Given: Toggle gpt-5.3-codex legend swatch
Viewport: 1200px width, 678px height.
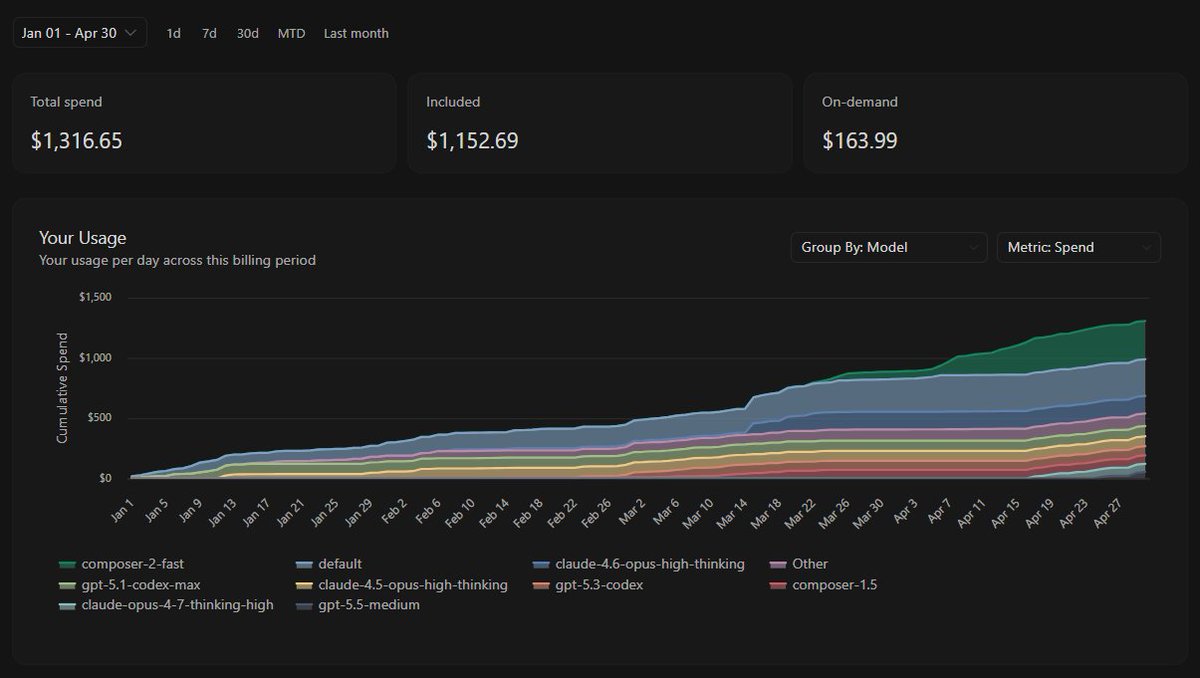Looking at the screenshot, I should click(x=541, y=585).
